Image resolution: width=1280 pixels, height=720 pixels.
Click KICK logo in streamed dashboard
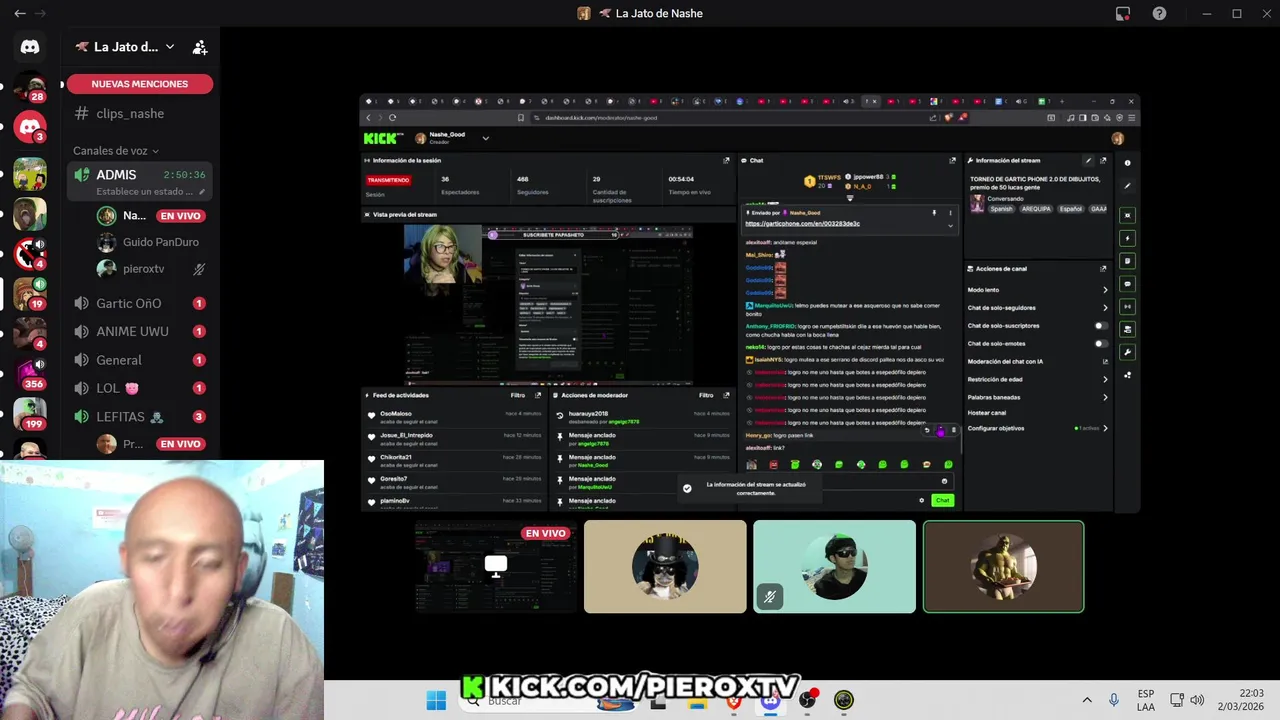pos(383,138)
